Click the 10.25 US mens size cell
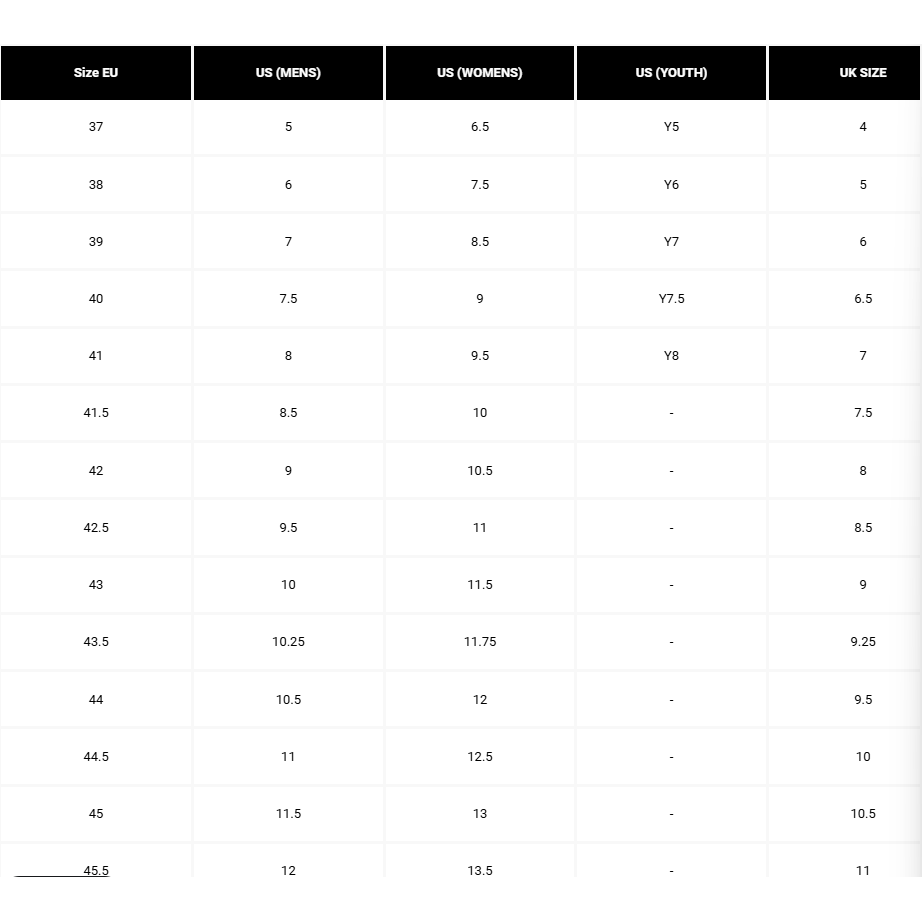The width and height of the screenshot is (922, 922). coord(288,642)
